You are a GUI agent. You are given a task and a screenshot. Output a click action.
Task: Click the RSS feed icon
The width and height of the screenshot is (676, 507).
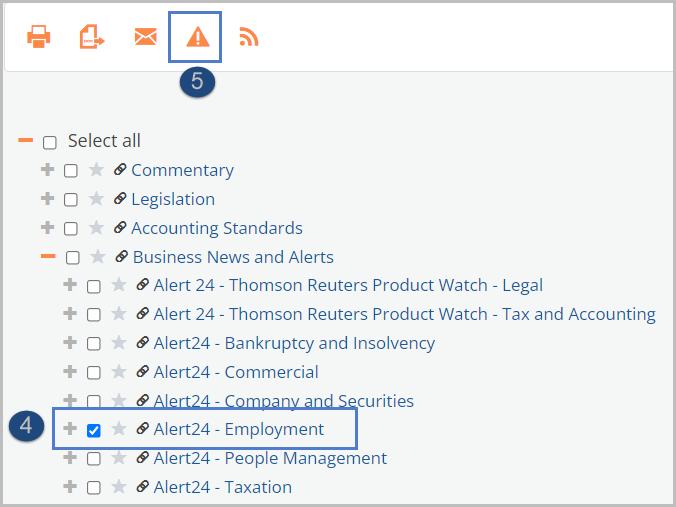pyautogui.click(x=249, y=37)
